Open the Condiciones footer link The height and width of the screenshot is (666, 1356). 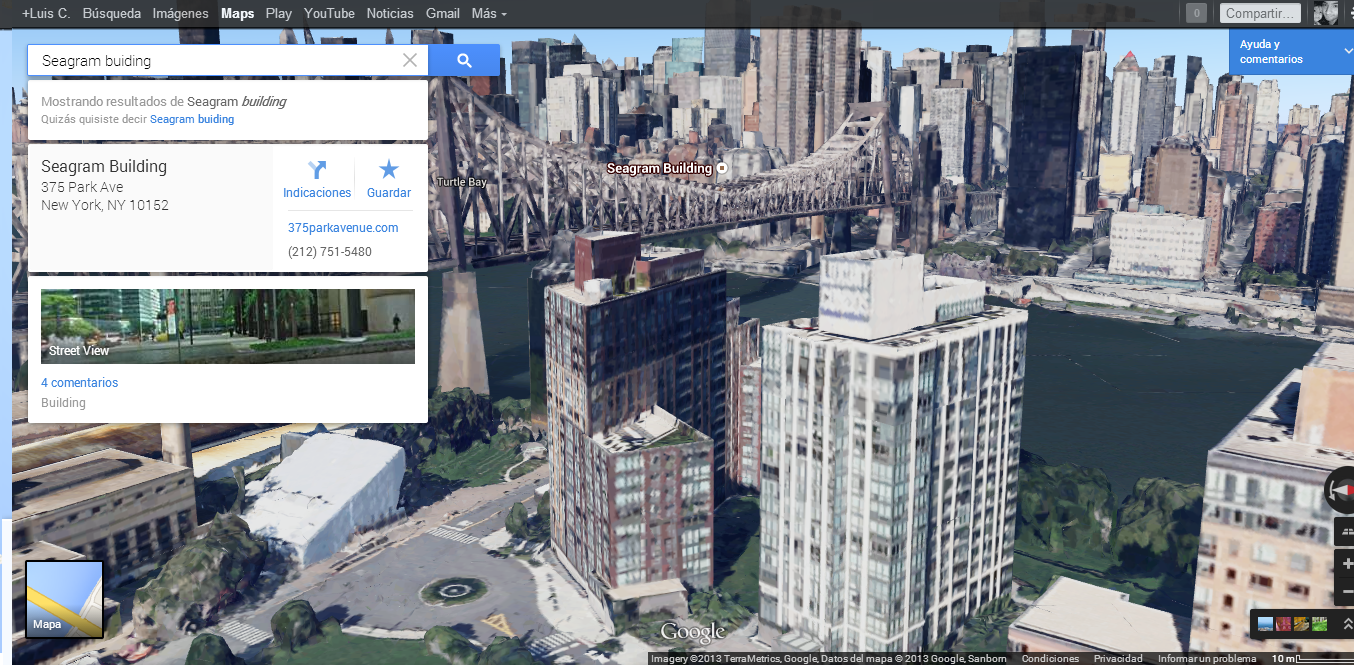pos(1050,659)
